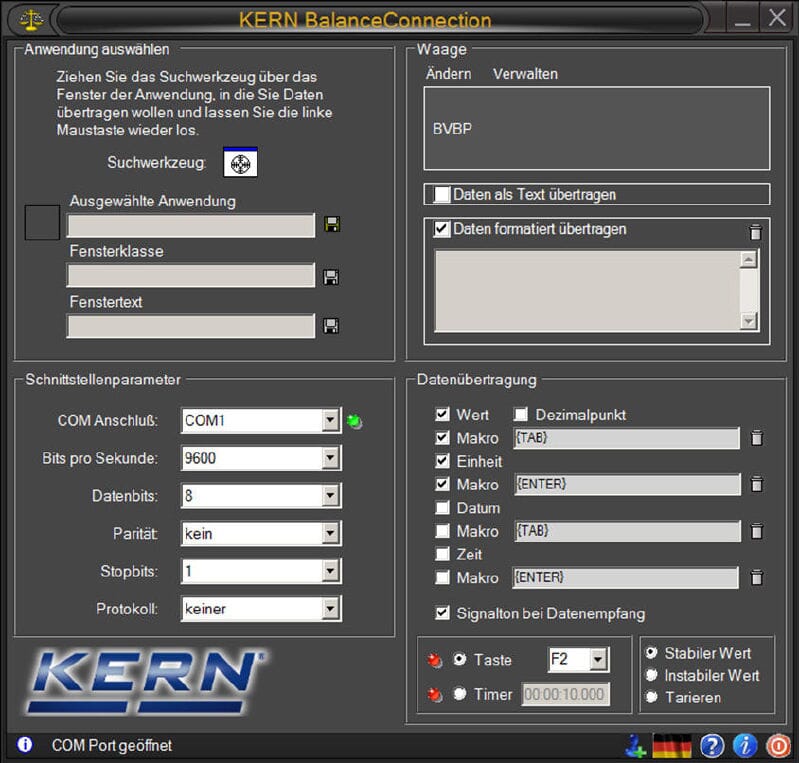Screen dimensions: 799x763
Task: Enable the Dezimalpunkt checkbox
Action: pyautogui.click(x=520, y=414)
